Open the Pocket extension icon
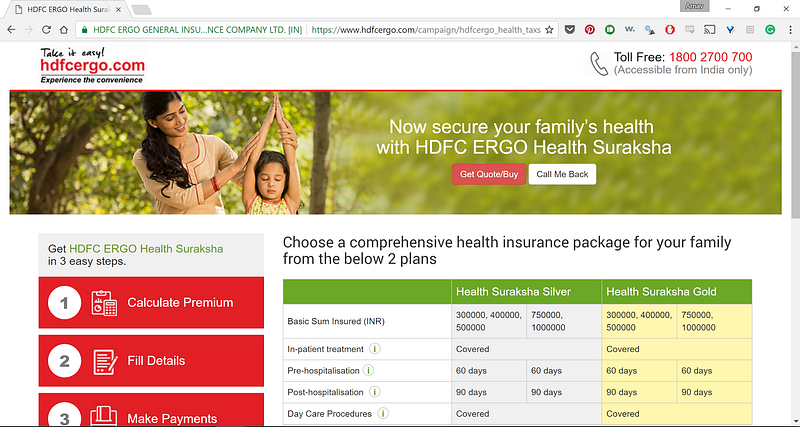Image resolution: width=800 pixels, height=427 pixels. 570,30
